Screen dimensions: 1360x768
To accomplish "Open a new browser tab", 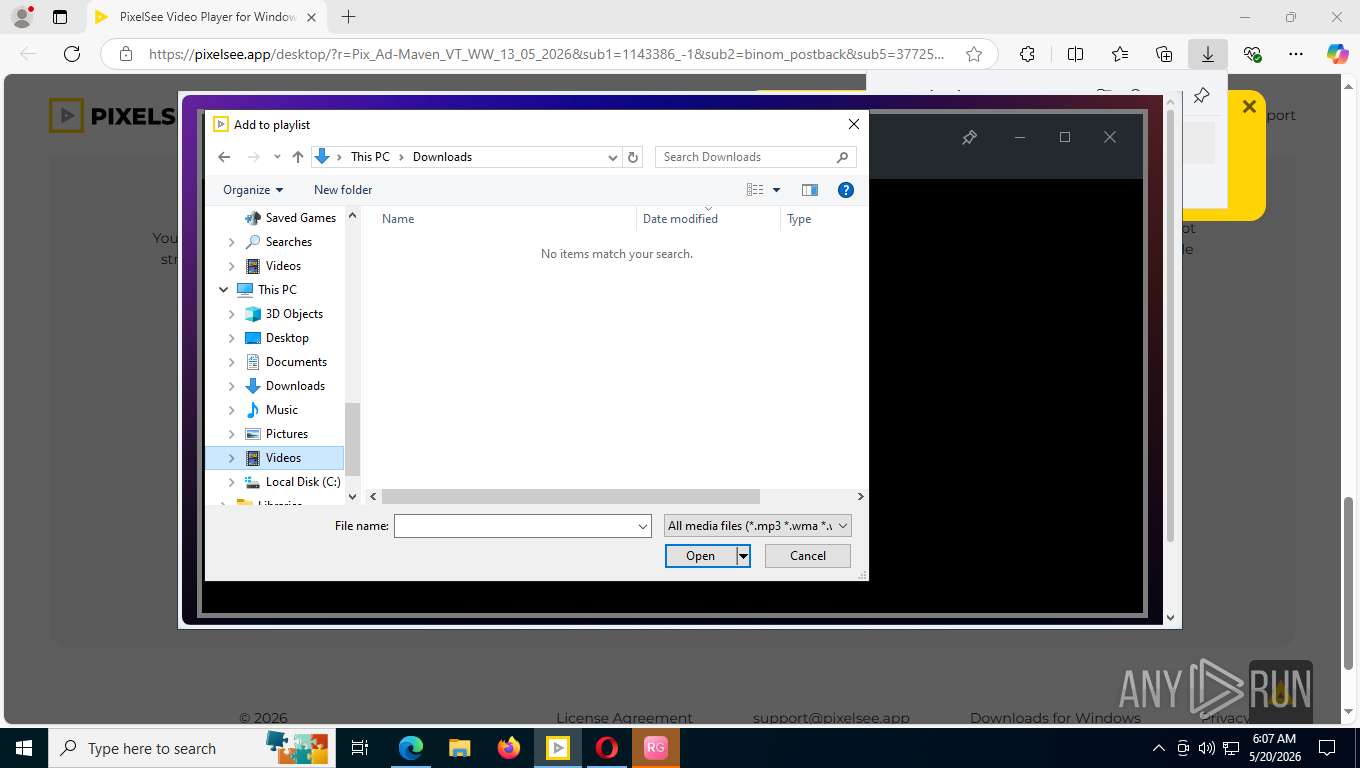I will pos(348,17).
